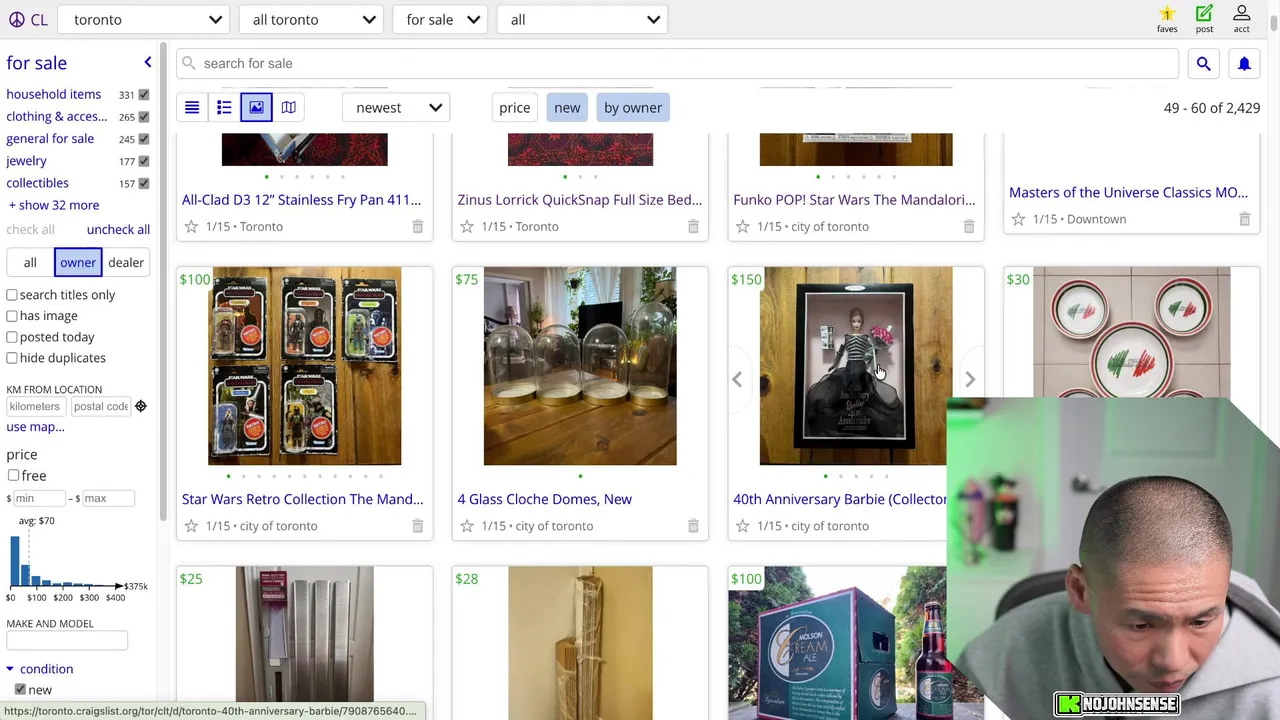This screenshot has height=720, width=1280.
Task: Favorite the 40th Anniversary Barbie listing
Action: pos(742,526)
